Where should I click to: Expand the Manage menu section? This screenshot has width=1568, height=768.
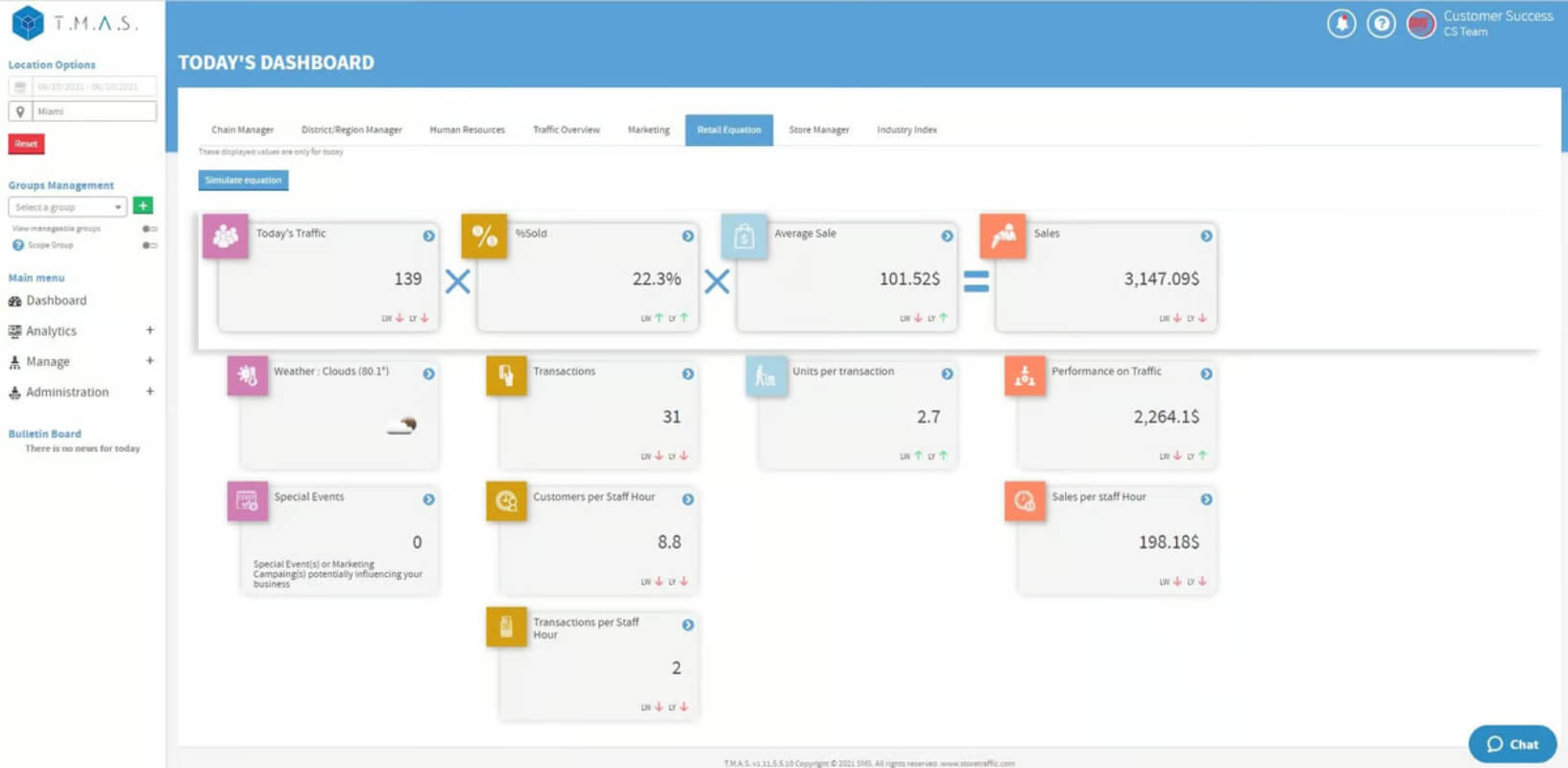point(150,361)
